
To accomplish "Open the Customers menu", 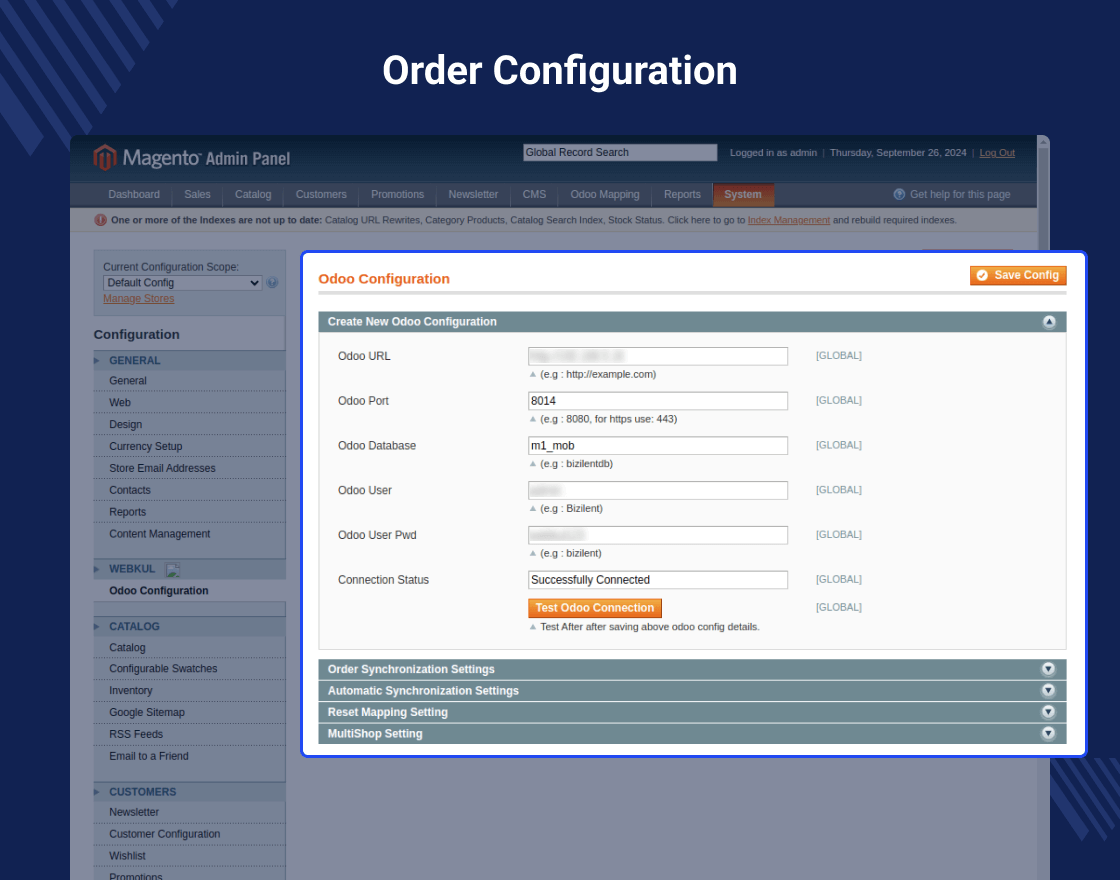I will point(321,194).
